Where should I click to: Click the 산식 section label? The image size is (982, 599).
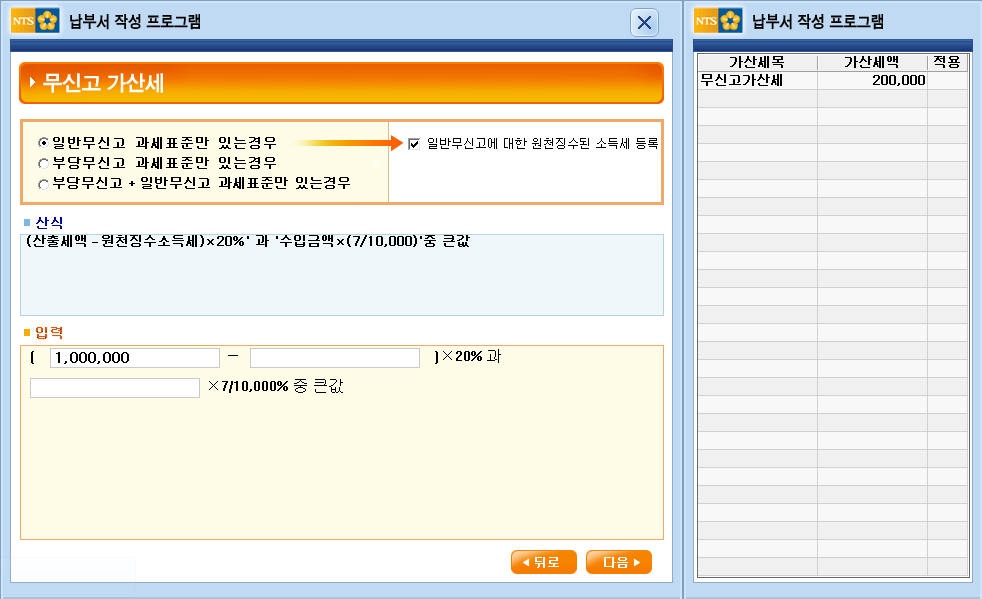(x=49, y=222)
